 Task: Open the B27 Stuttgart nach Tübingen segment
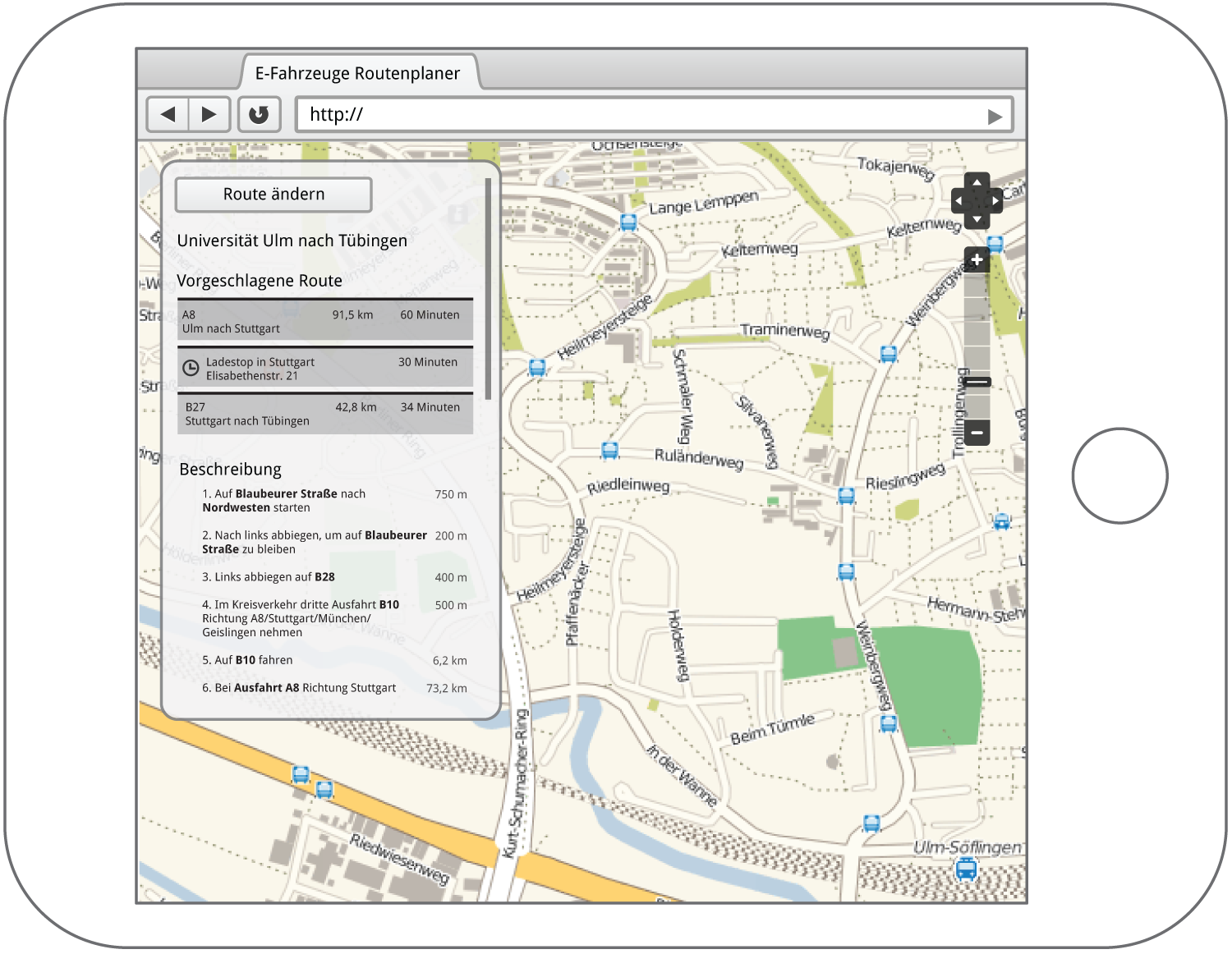click(x=325, y=414)
